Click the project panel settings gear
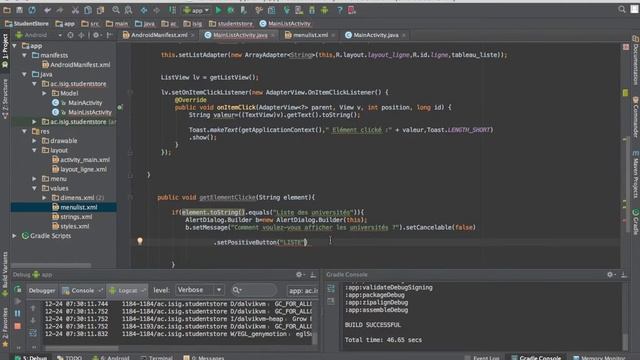 coord(96,35)
